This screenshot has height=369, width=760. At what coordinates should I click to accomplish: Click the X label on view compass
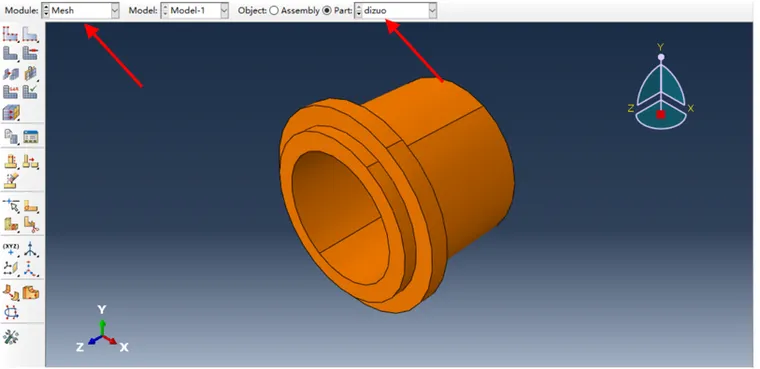pos(690,109)
